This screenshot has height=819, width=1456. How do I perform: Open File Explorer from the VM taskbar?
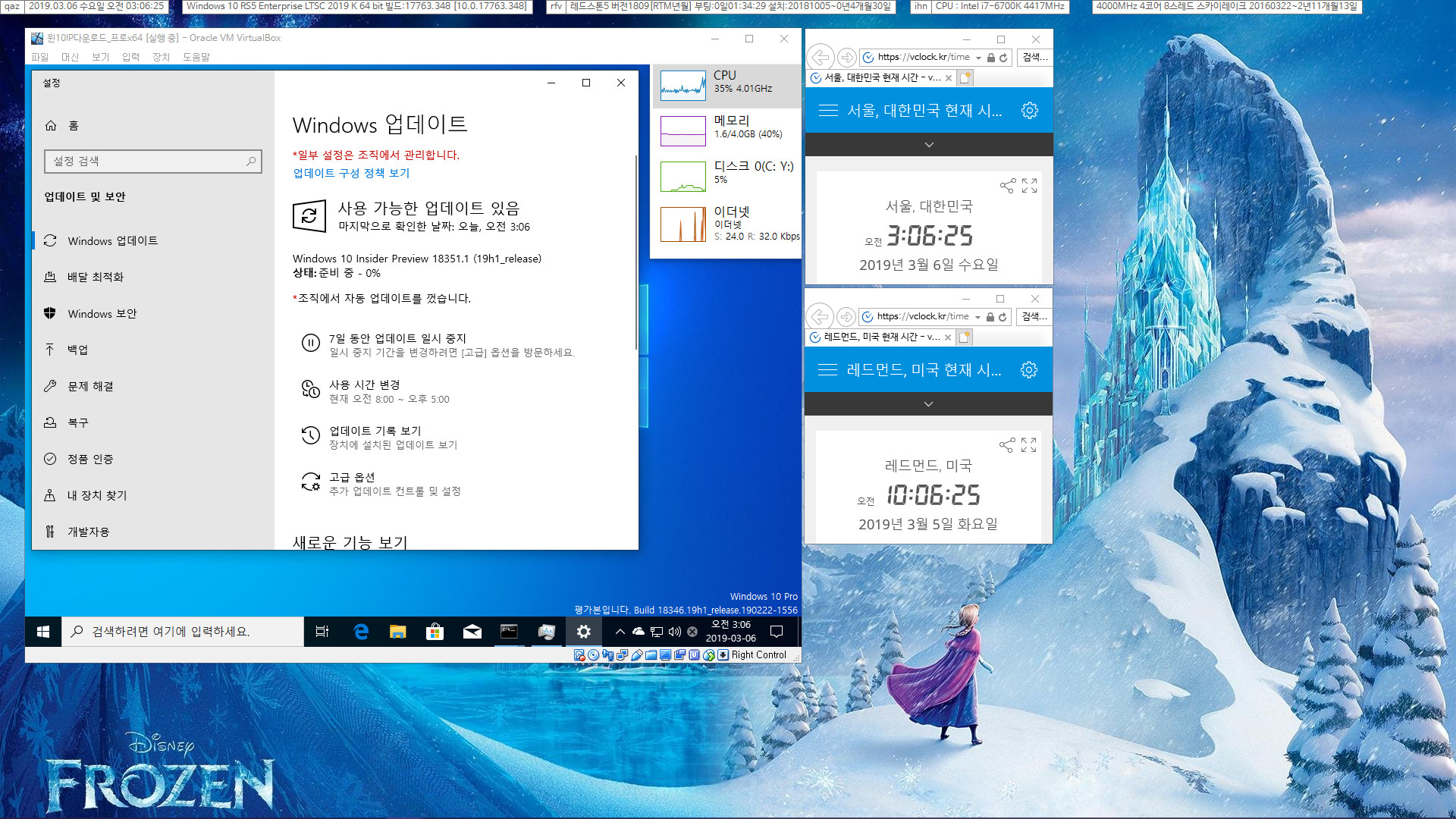tap(398, 632)
